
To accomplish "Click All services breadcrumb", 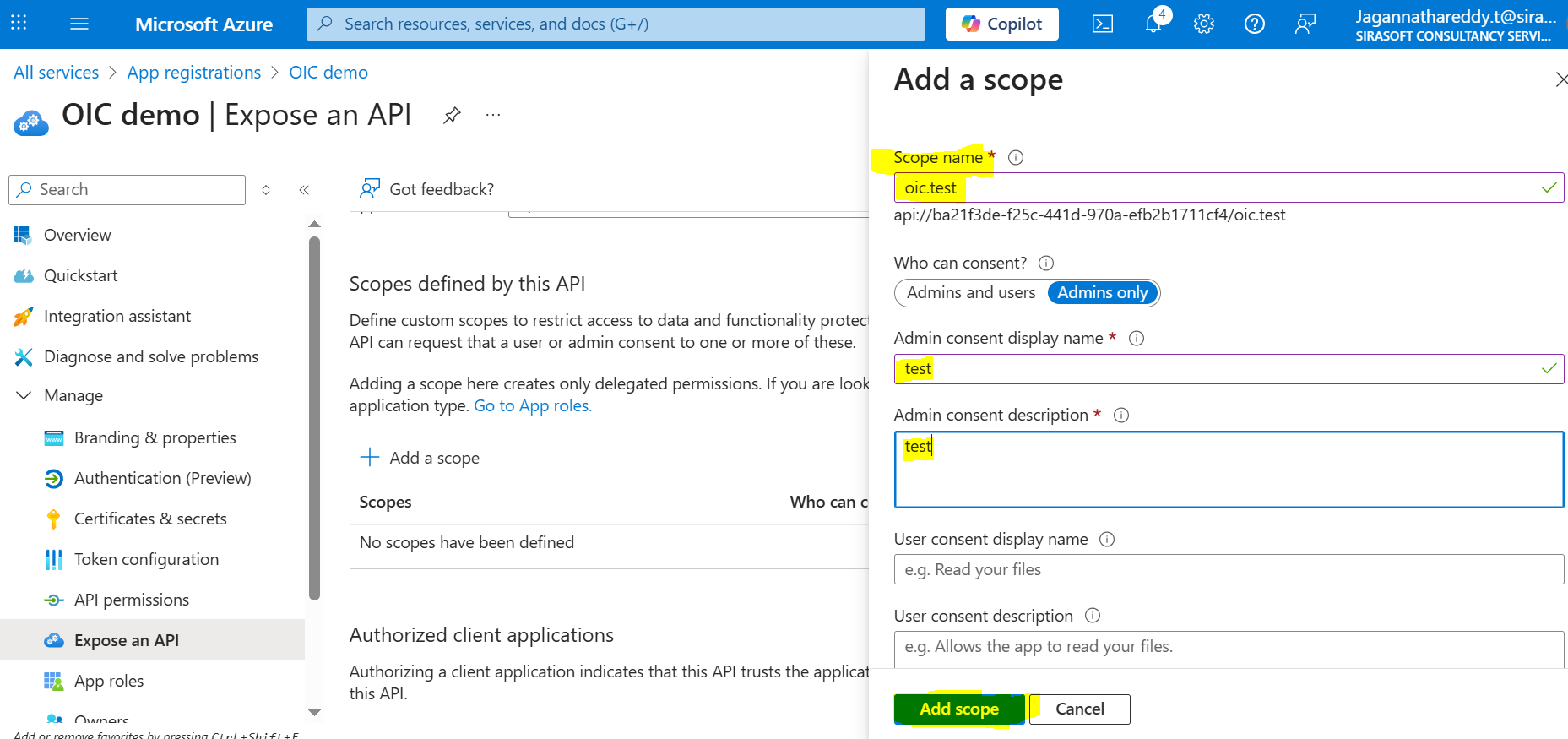I will (56, 73).
